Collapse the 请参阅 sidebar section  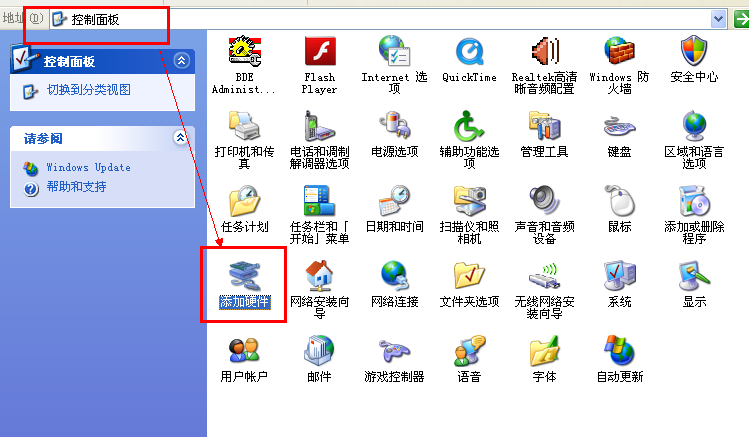181,138
